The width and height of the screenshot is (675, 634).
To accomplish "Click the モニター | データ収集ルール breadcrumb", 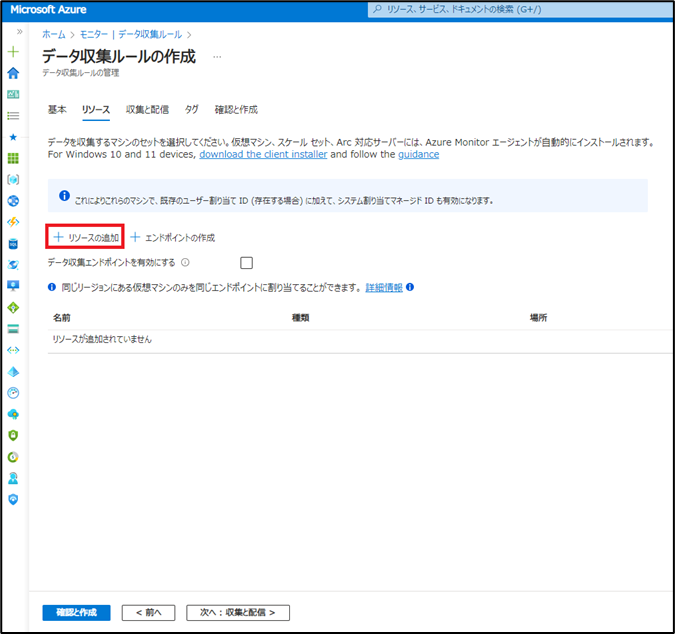I will coord(131,34).
